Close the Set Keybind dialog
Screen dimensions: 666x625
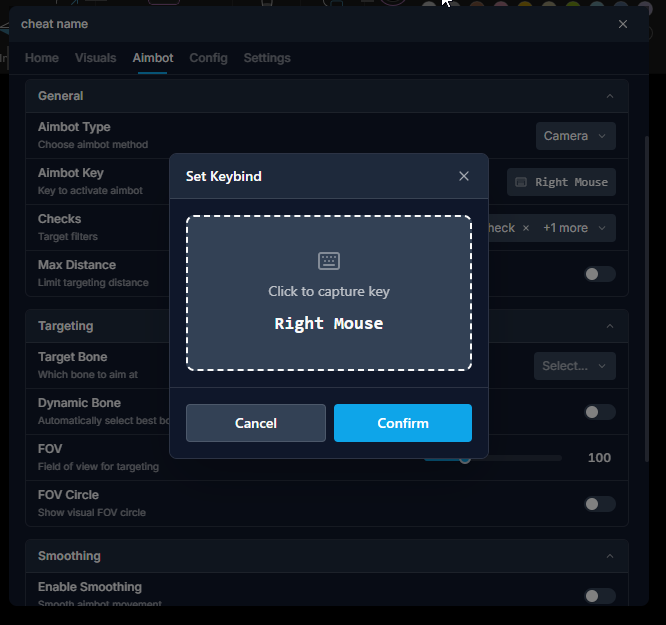pos(464,176)
